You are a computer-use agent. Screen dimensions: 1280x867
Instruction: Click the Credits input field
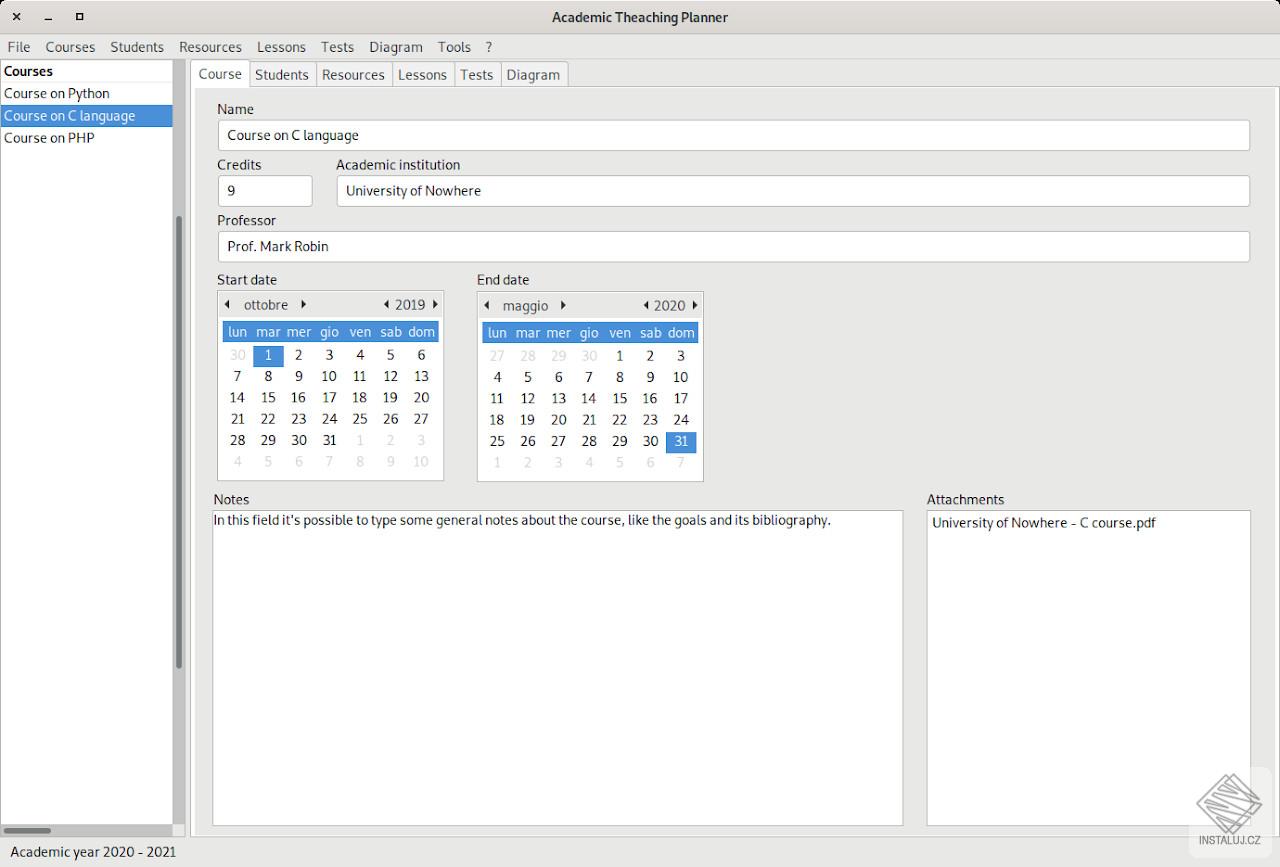(265, 191)
